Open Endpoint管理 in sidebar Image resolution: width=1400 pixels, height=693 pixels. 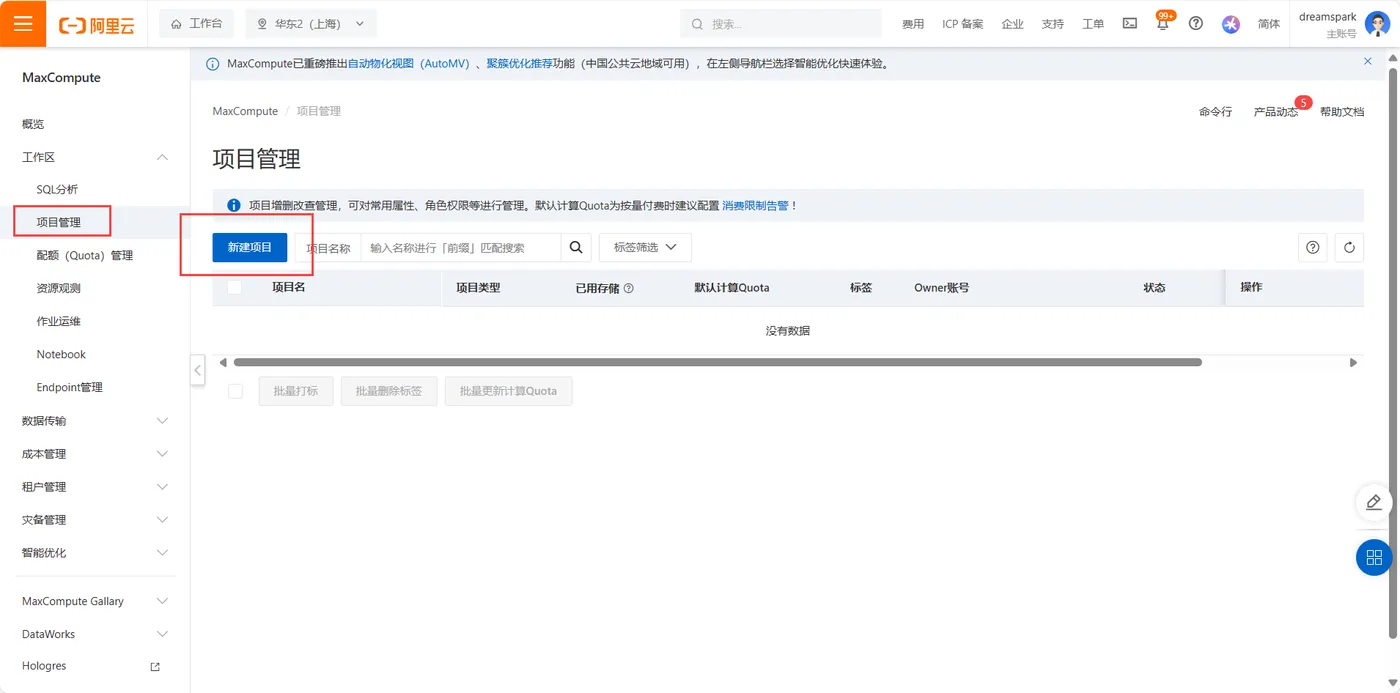[x=70, y=387]
